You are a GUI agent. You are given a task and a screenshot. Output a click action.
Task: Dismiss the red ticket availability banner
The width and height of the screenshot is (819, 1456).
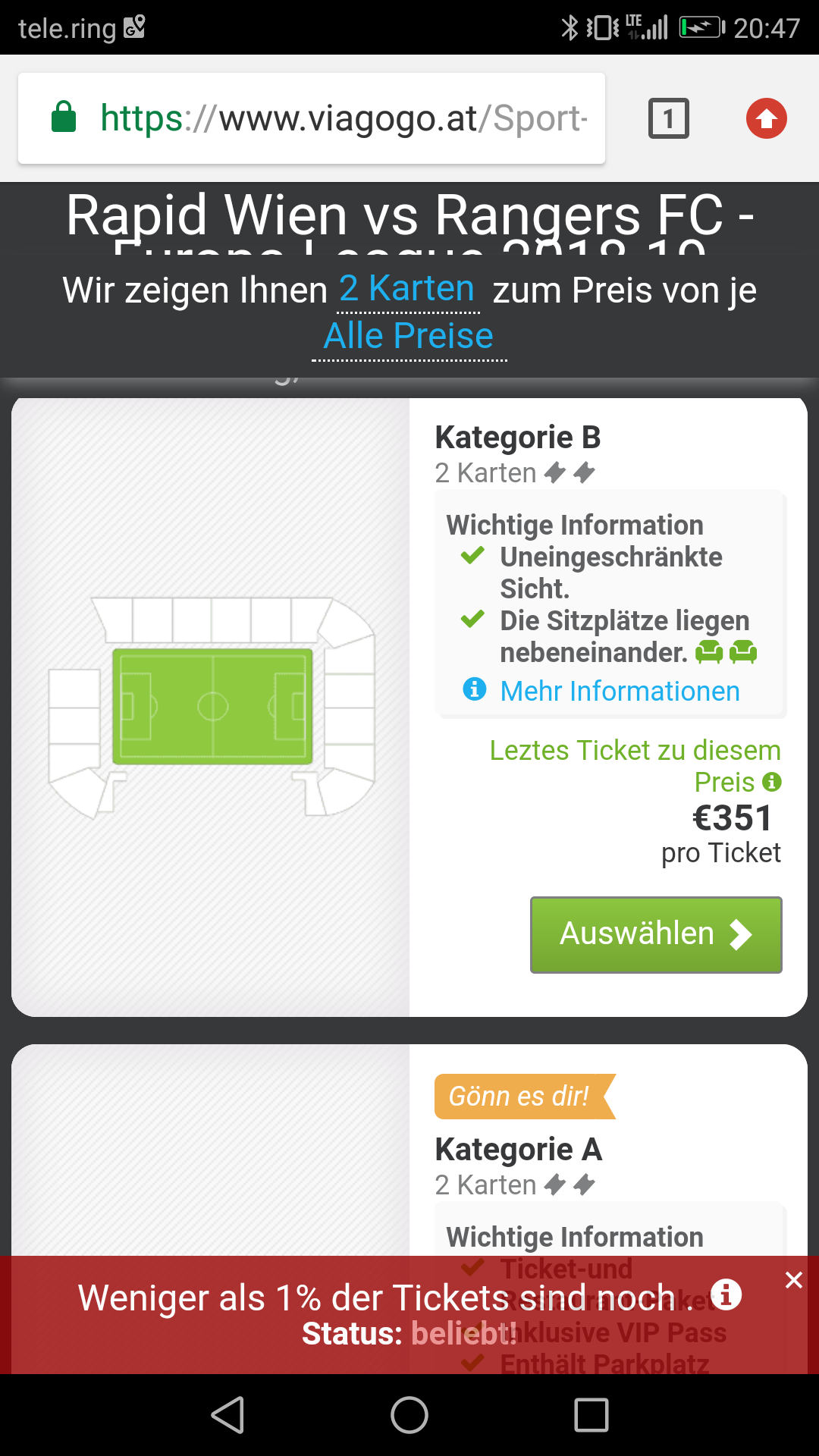(793, 1280)
